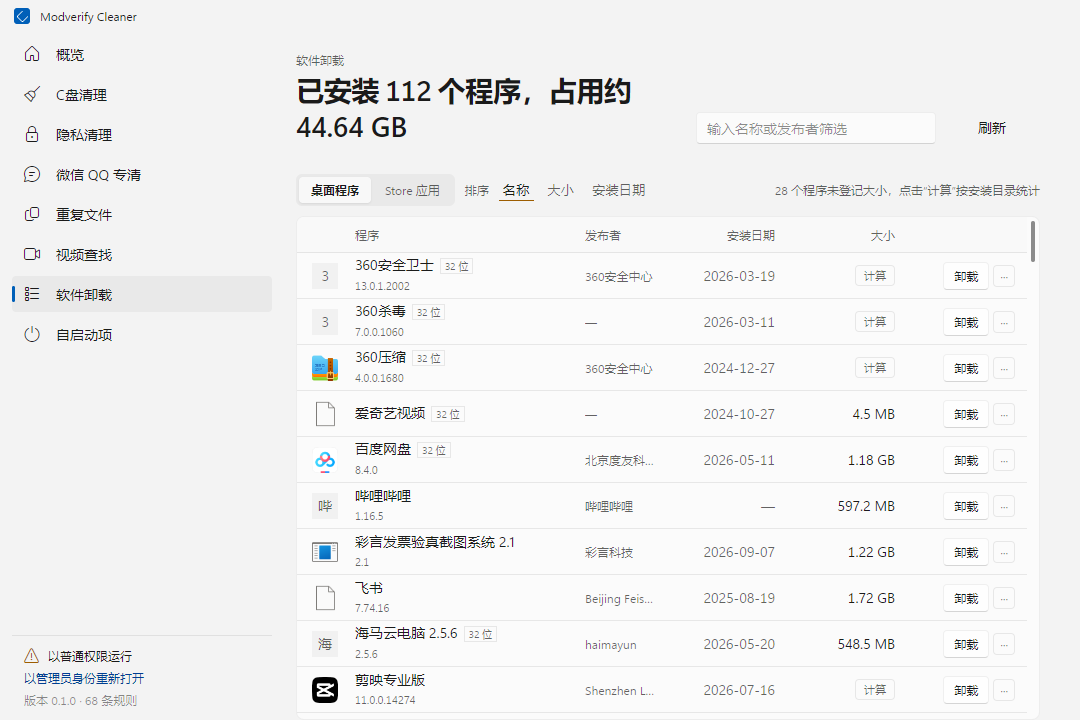Uninstall 360安全卫士 with its 卸载 button
Viewport: 1080px width, 720px height.
(x=966, y=276)
